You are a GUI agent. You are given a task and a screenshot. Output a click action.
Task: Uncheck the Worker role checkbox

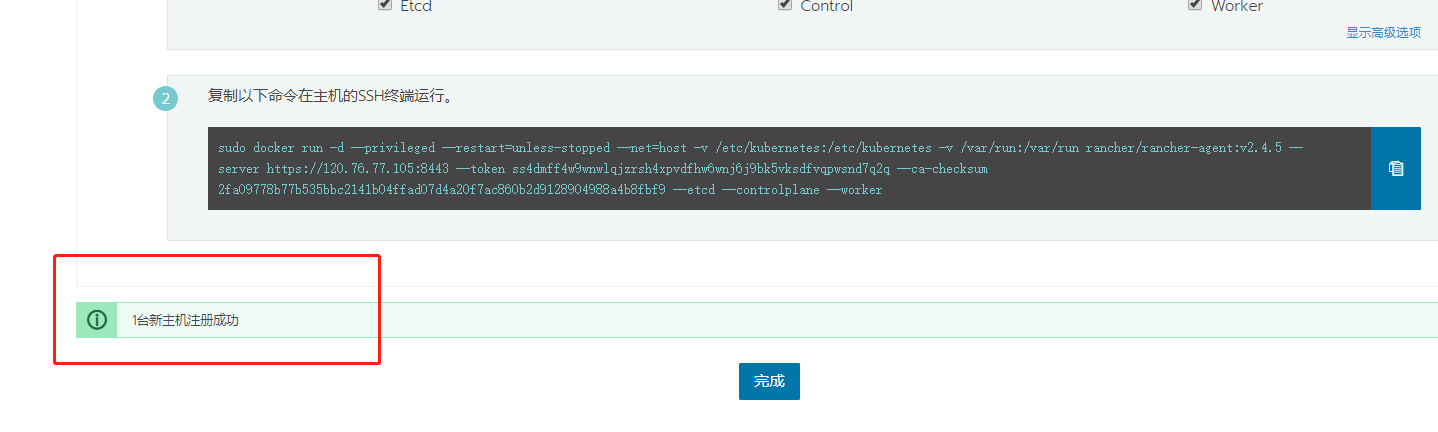(x=1195, y=5)
